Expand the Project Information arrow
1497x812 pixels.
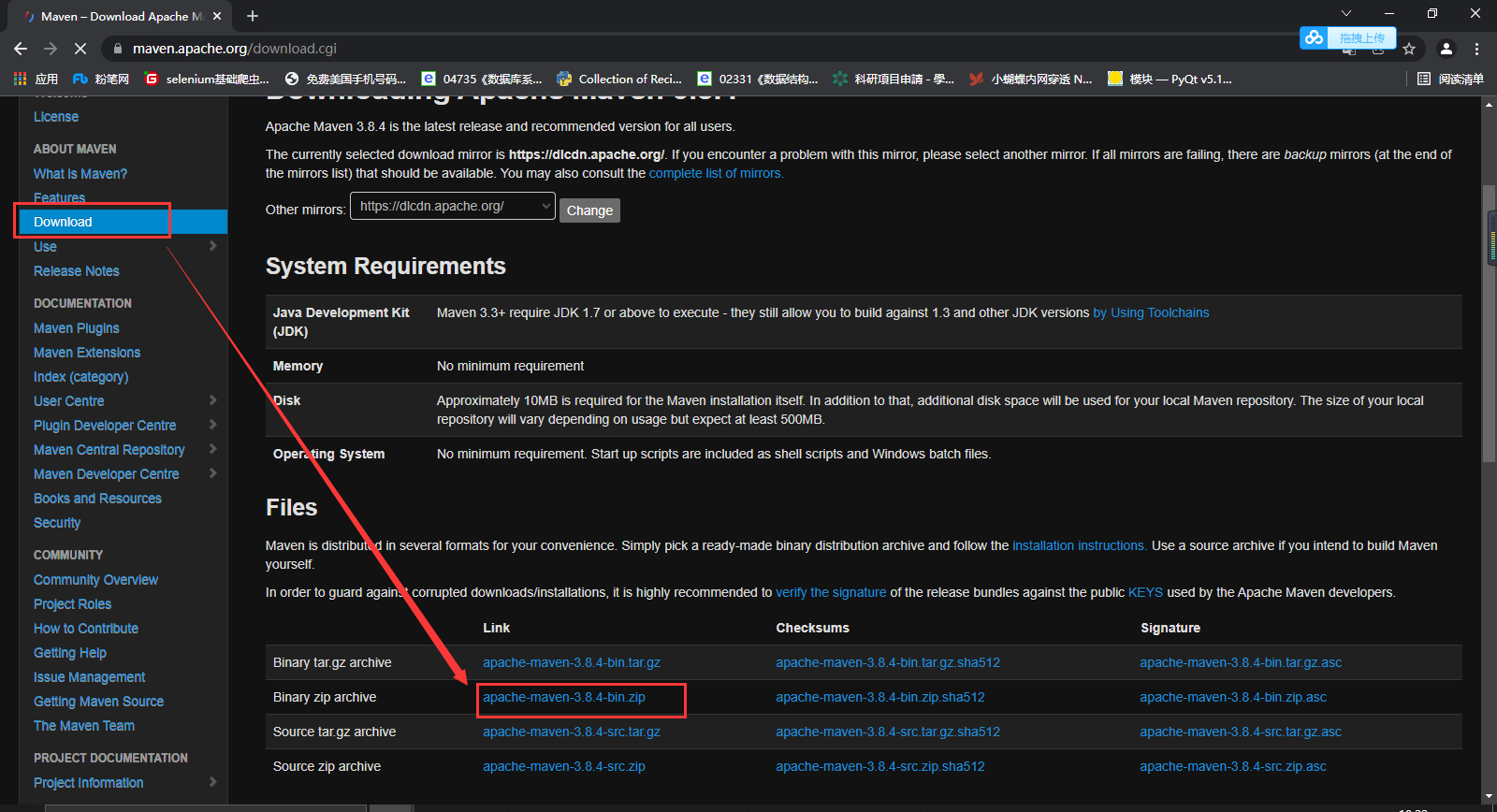213,782
